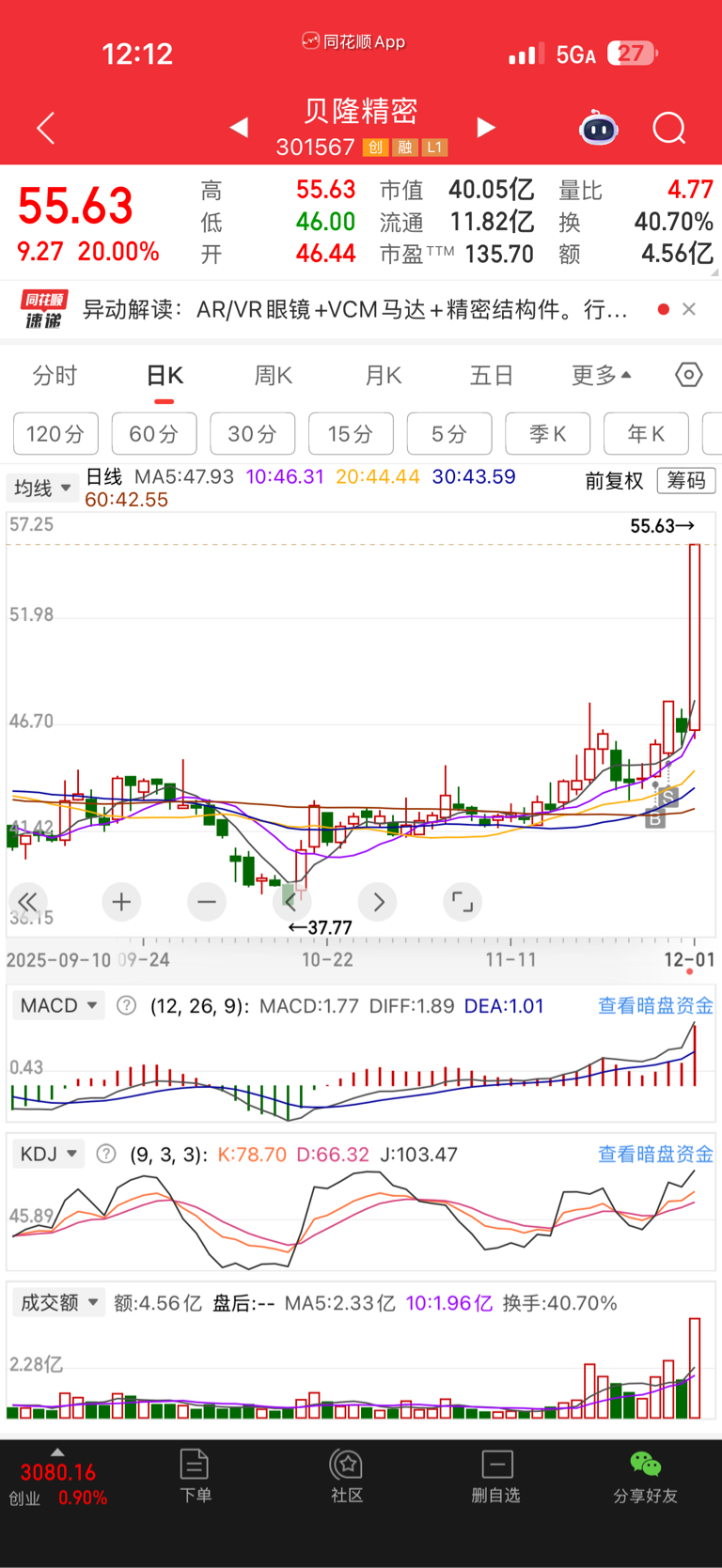Screen dimensions: 722x1568
Task: Select 年K period button
Action: [x=647, y=434]
